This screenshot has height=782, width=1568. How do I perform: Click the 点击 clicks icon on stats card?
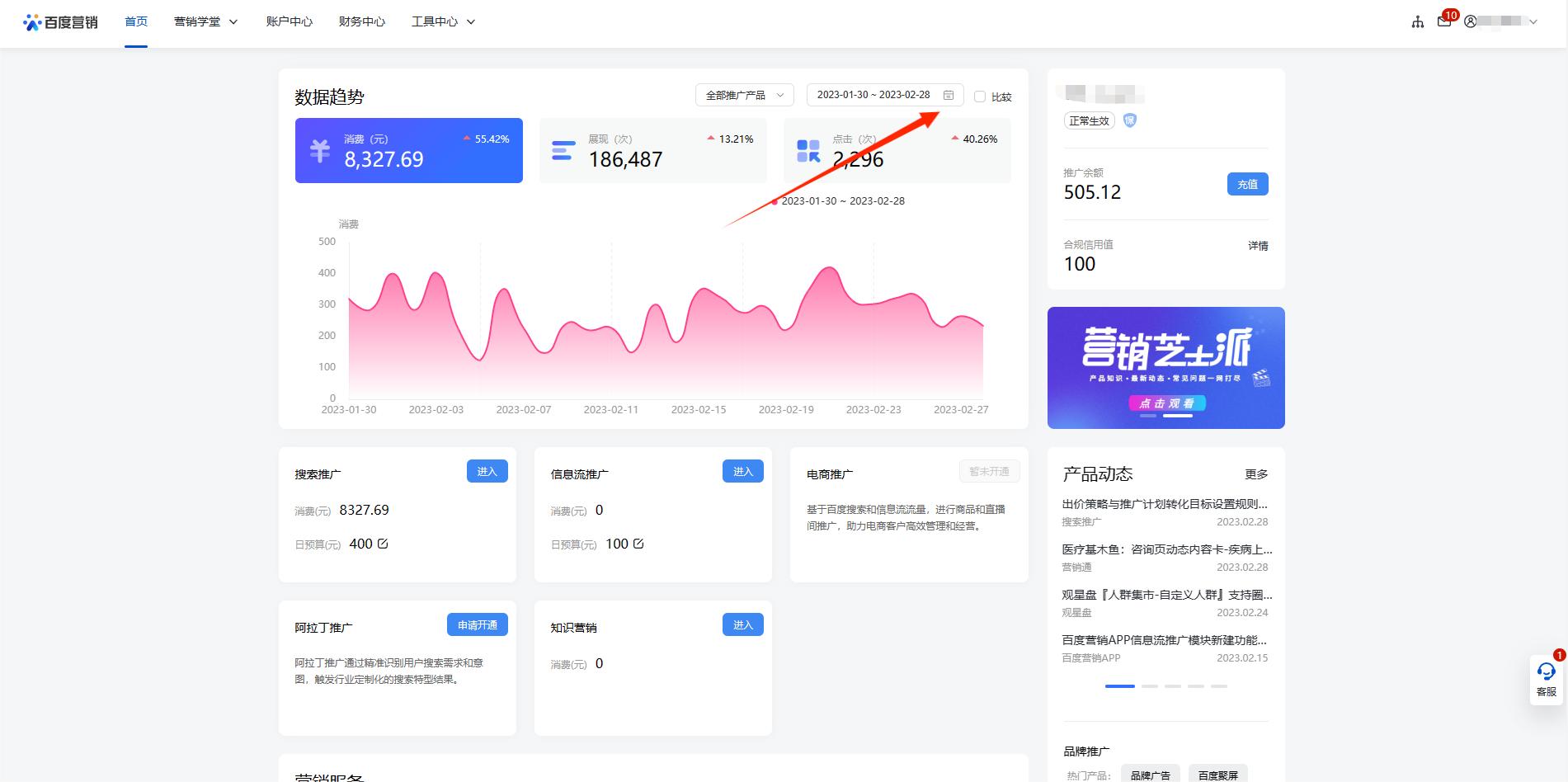[808, 149]
